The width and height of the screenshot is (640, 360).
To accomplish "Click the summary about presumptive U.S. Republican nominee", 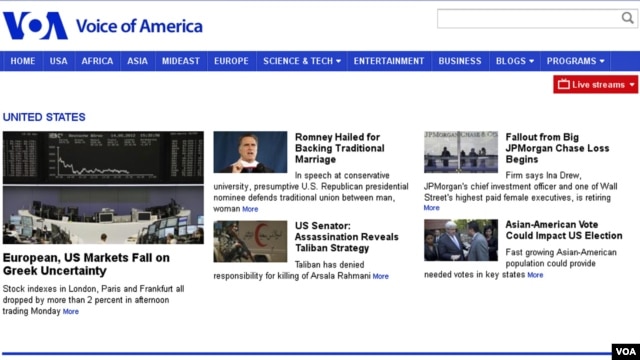I will [x=311, y=192].
